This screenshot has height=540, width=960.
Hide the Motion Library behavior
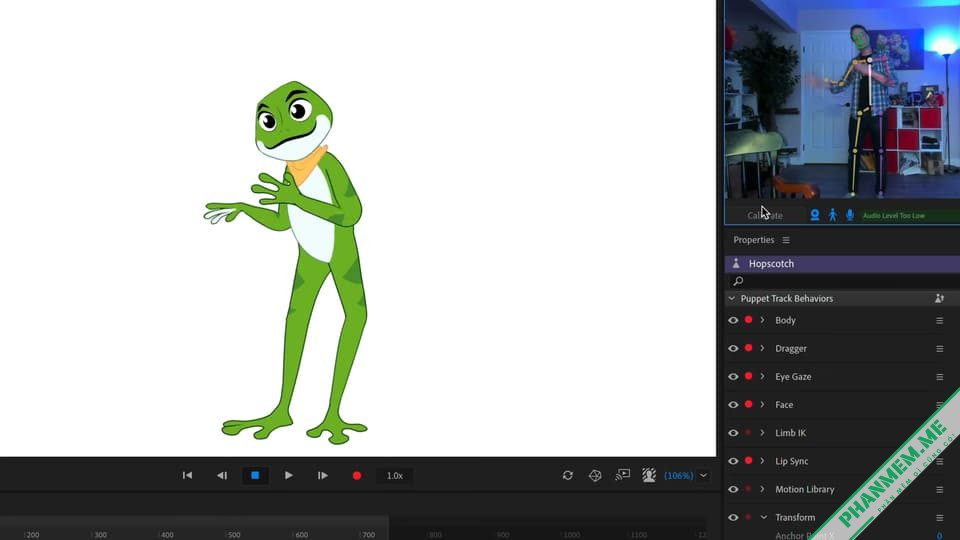(733, 489)
